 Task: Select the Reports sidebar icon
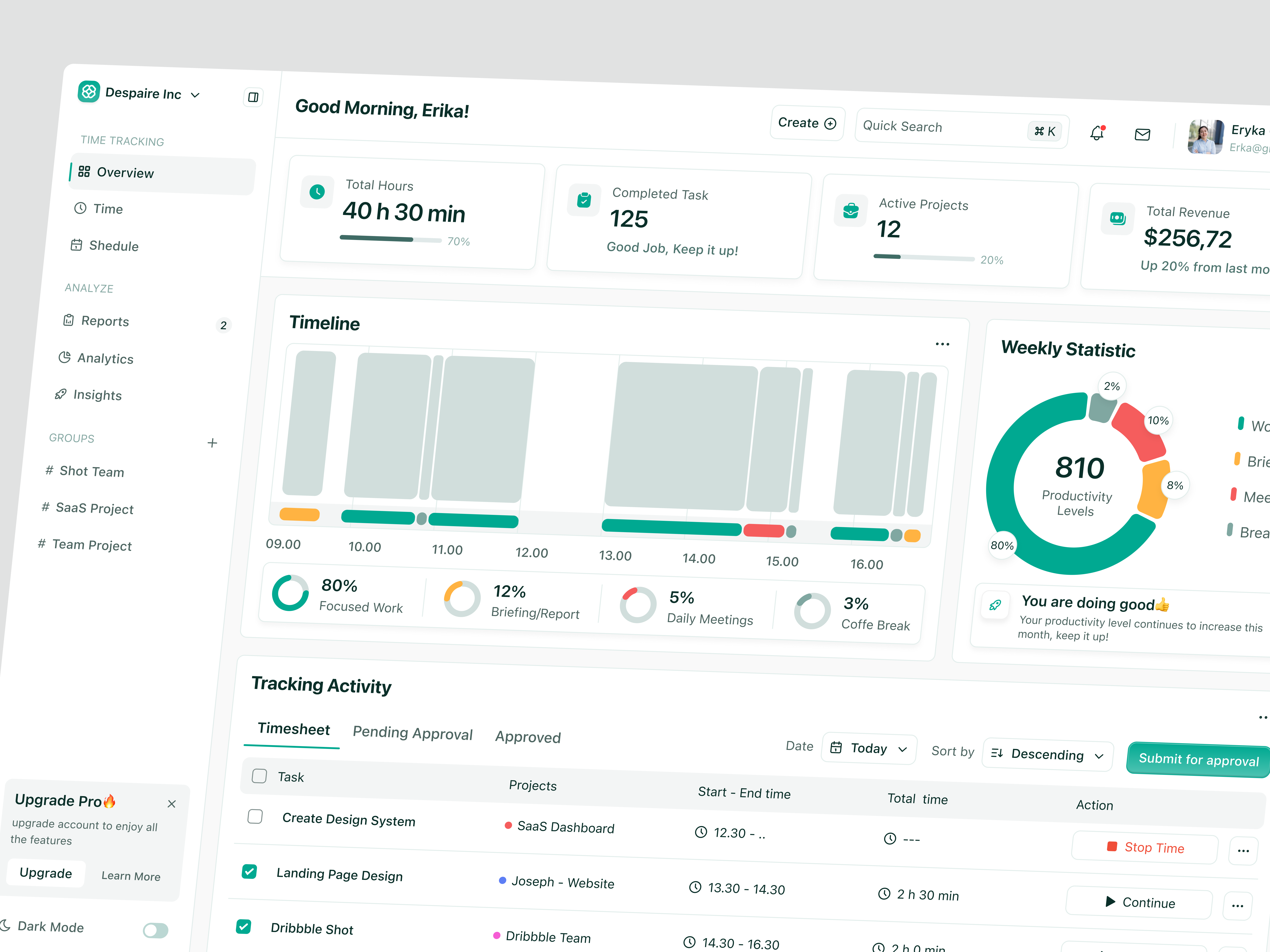[x=69, y=320]
